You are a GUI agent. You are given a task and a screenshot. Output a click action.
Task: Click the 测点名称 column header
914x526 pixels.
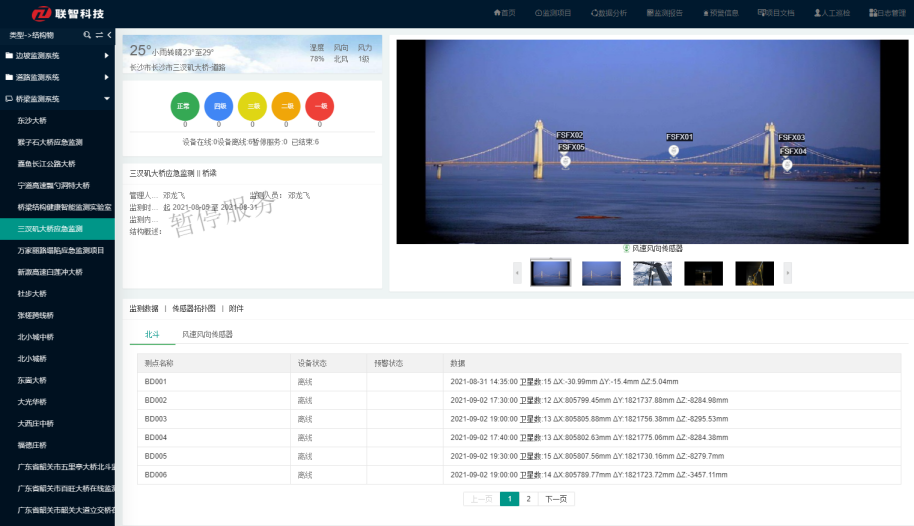[x=159, y=363]
